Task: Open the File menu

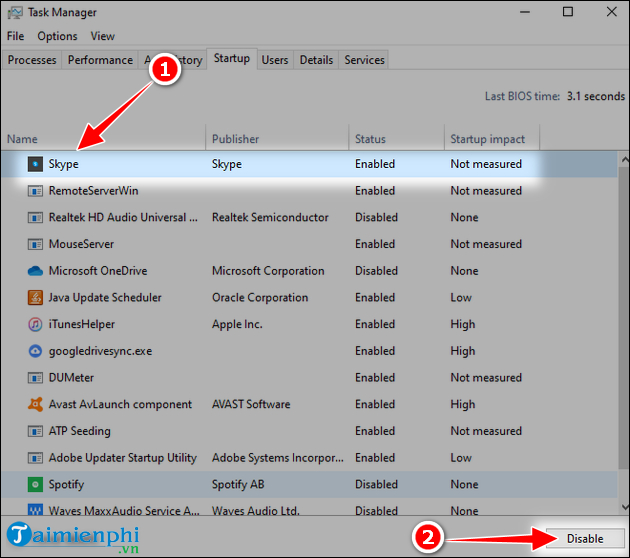Action: pos(15,36)
